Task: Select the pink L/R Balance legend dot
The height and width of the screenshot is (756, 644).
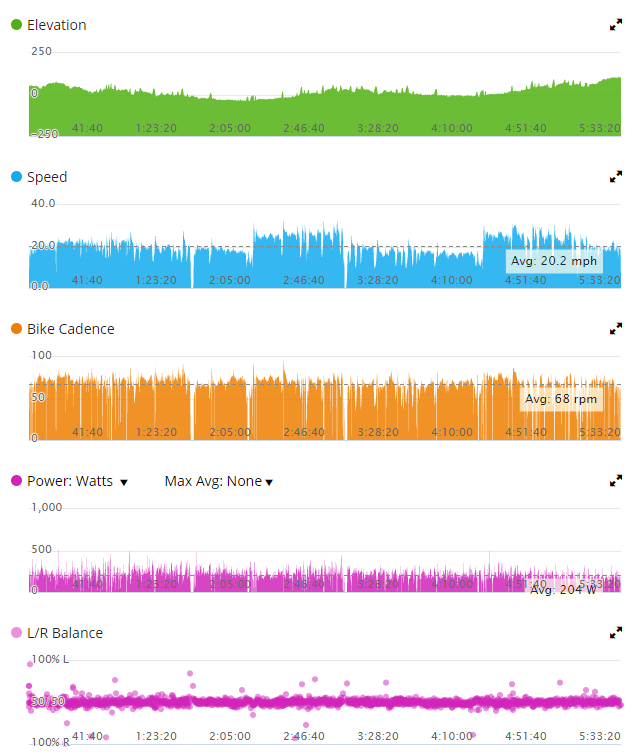Action: tap(16, 633)
